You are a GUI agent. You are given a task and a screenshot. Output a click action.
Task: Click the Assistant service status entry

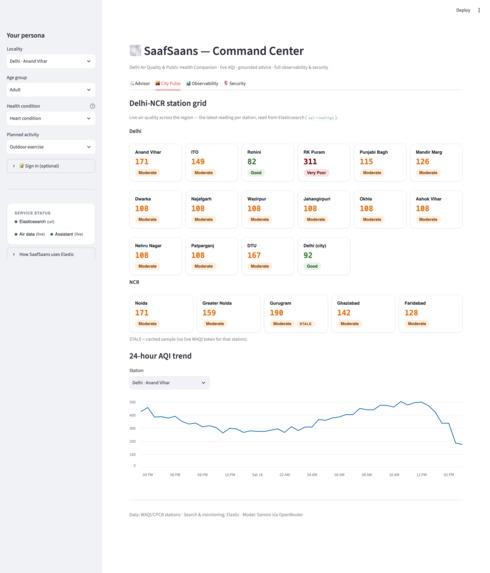pos(67,234)
